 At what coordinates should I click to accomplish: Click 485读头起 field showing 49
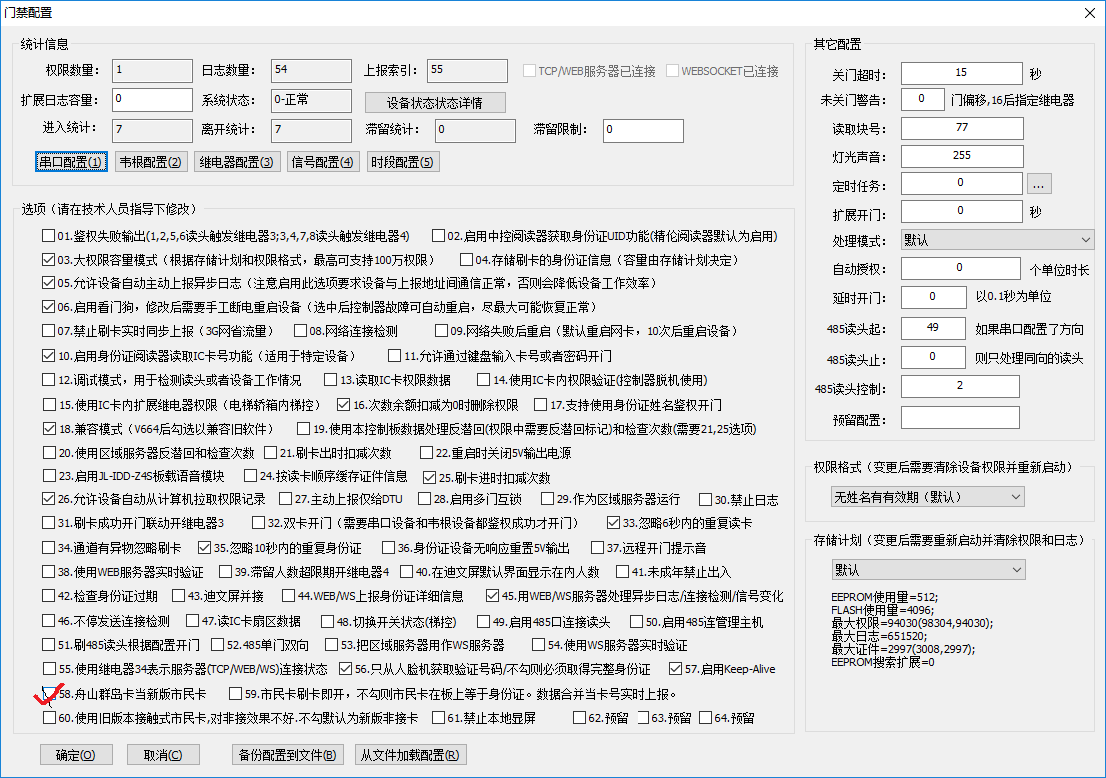tap(933, 328)
